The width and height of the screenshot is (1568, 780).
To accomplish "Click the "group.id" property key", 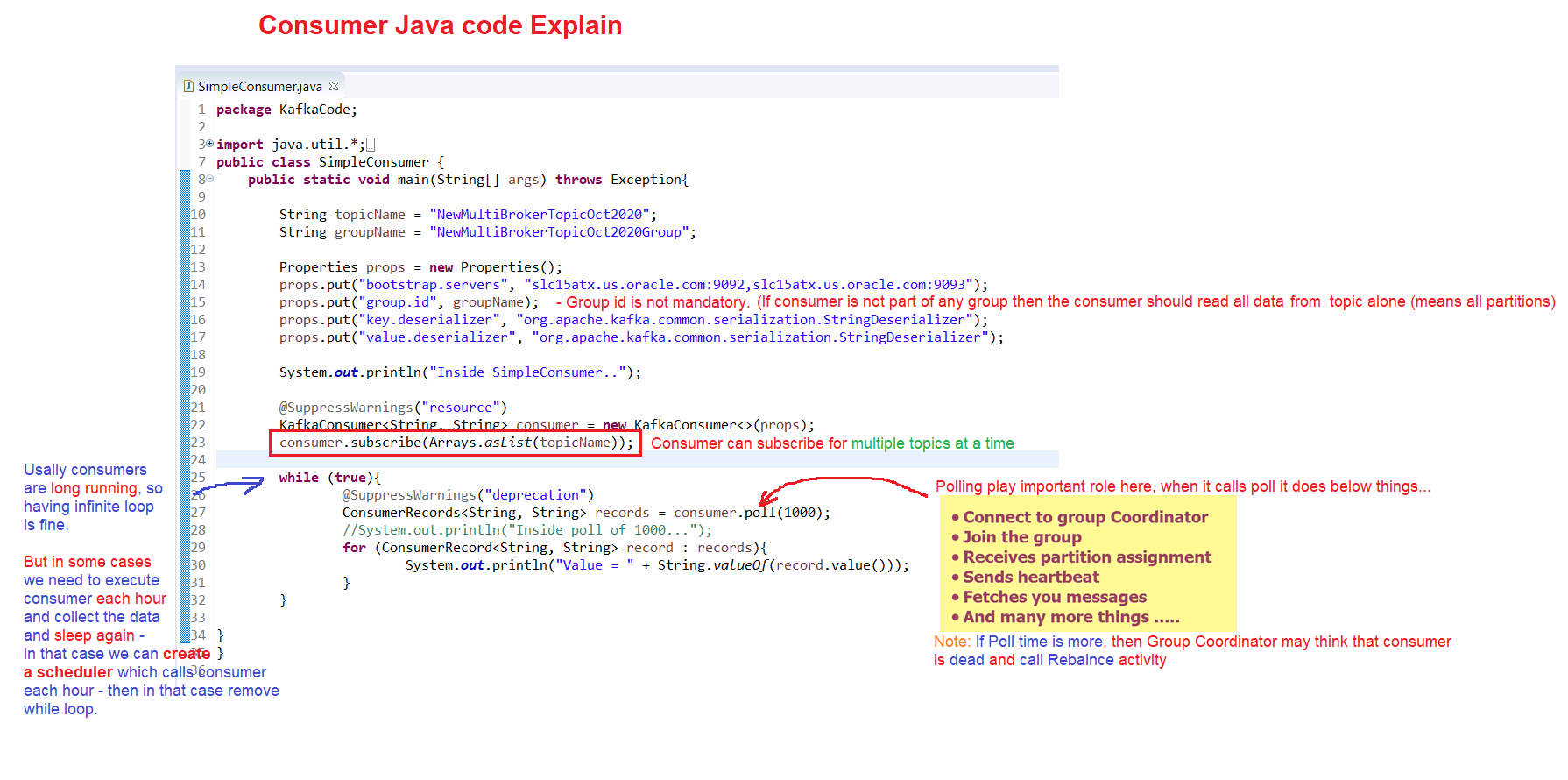I will [x=398, y=302].
